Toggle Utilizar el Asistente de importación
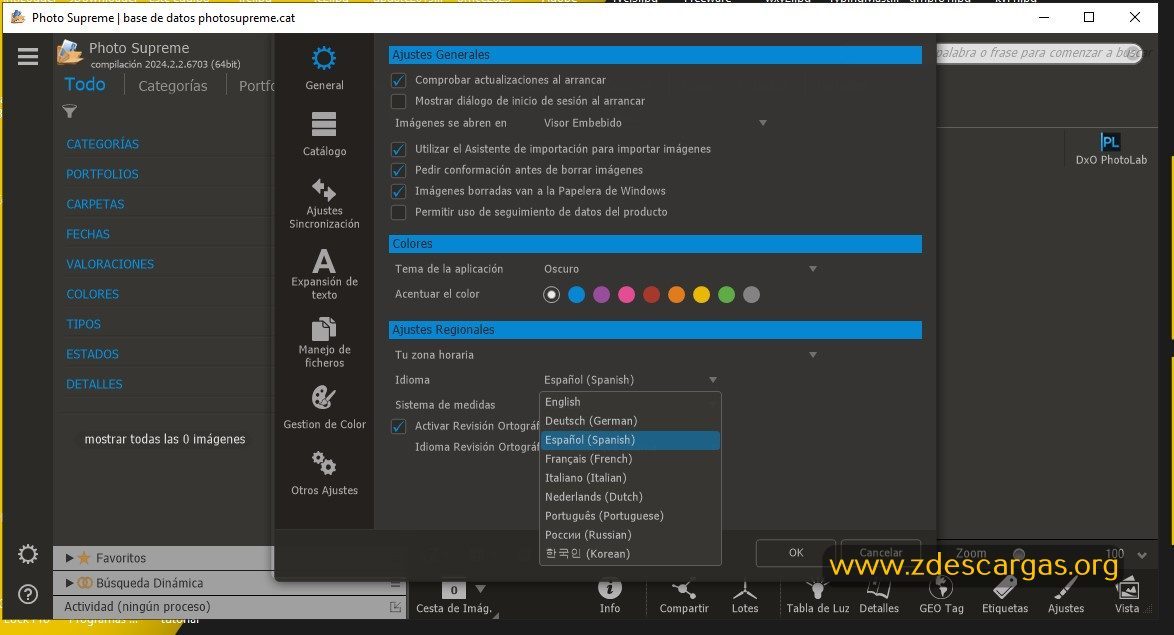Viewport: 1174px width, 635px height. (398, 149)
